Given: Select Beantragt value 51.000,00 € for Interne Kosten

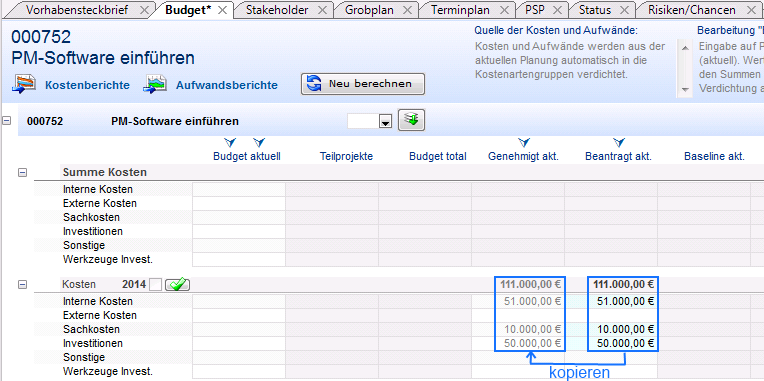Looking at the screenshot, I should (x=626, y=302).
